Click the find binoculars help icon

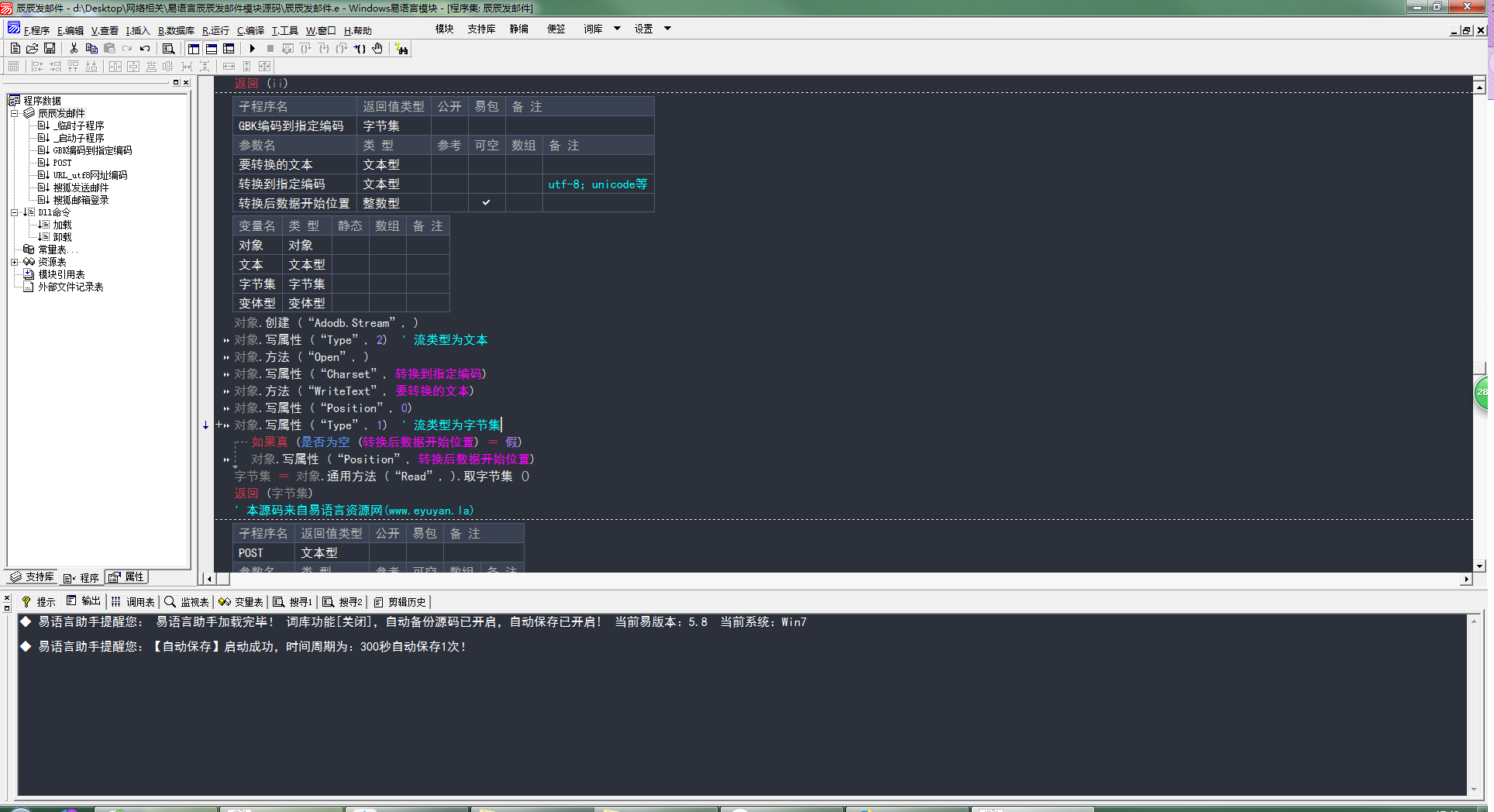pyautogui.click(x=401, y=49)
